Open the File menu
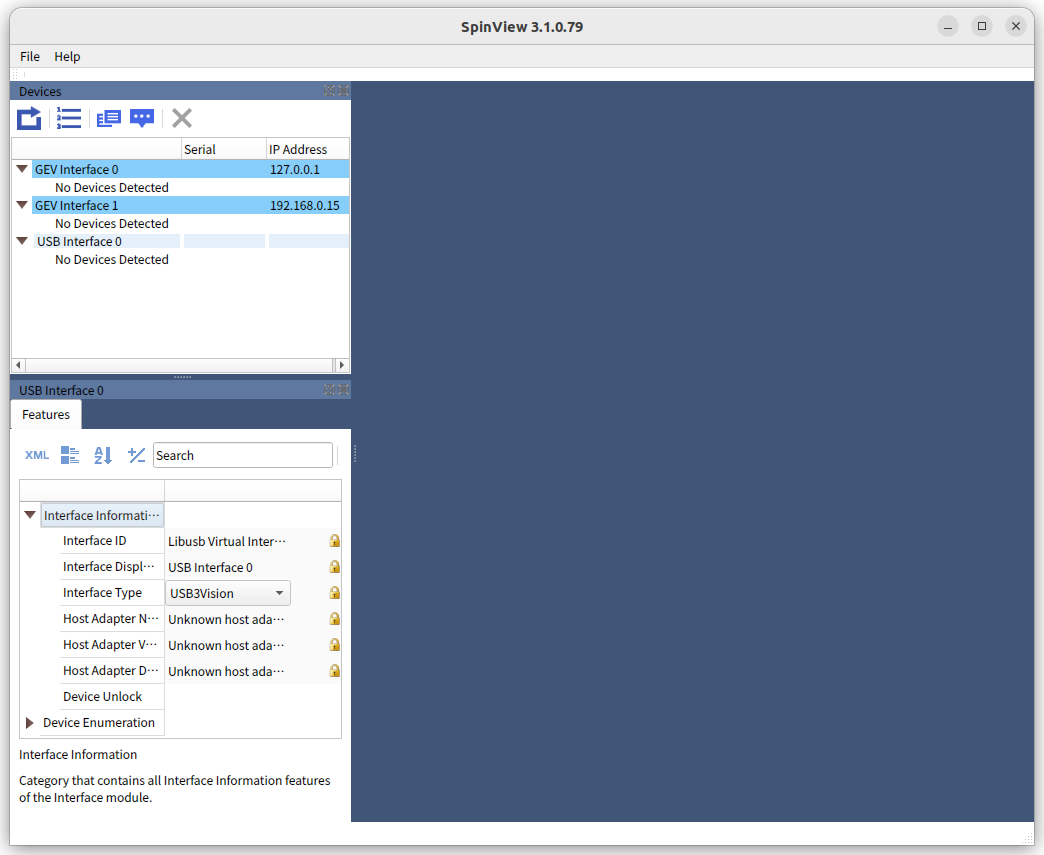Screen dimensions: 1044x855 click(x=30, y=57)
